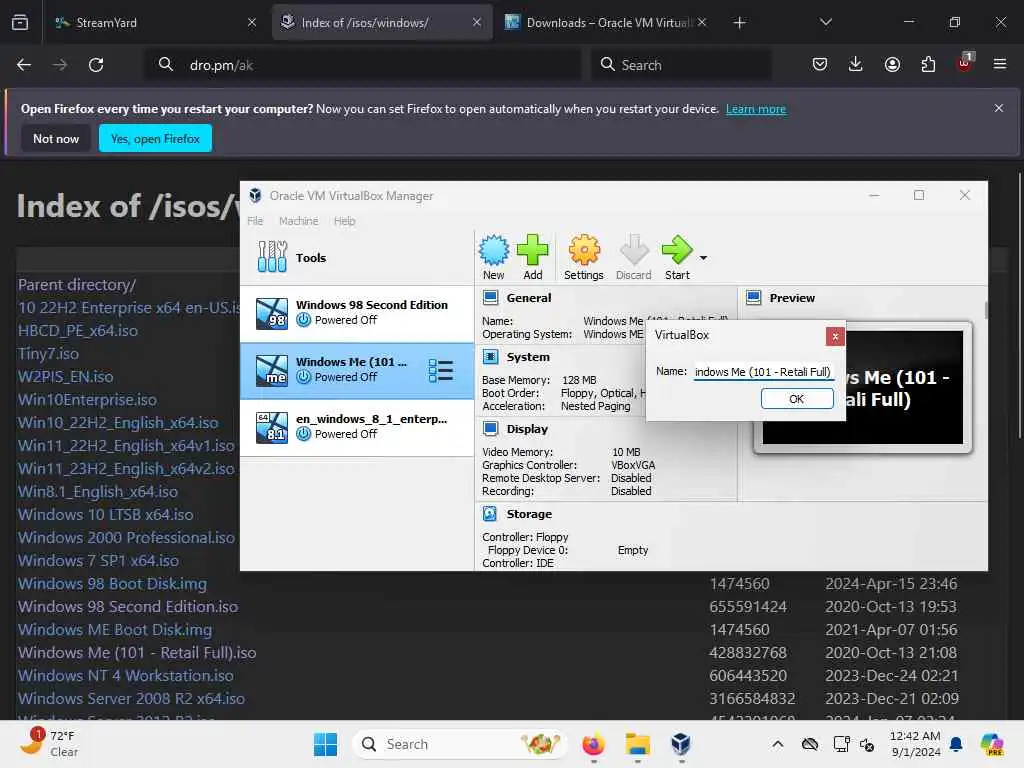
Task: Open the Firefox hamburger menu
Action: [1000, 64]
